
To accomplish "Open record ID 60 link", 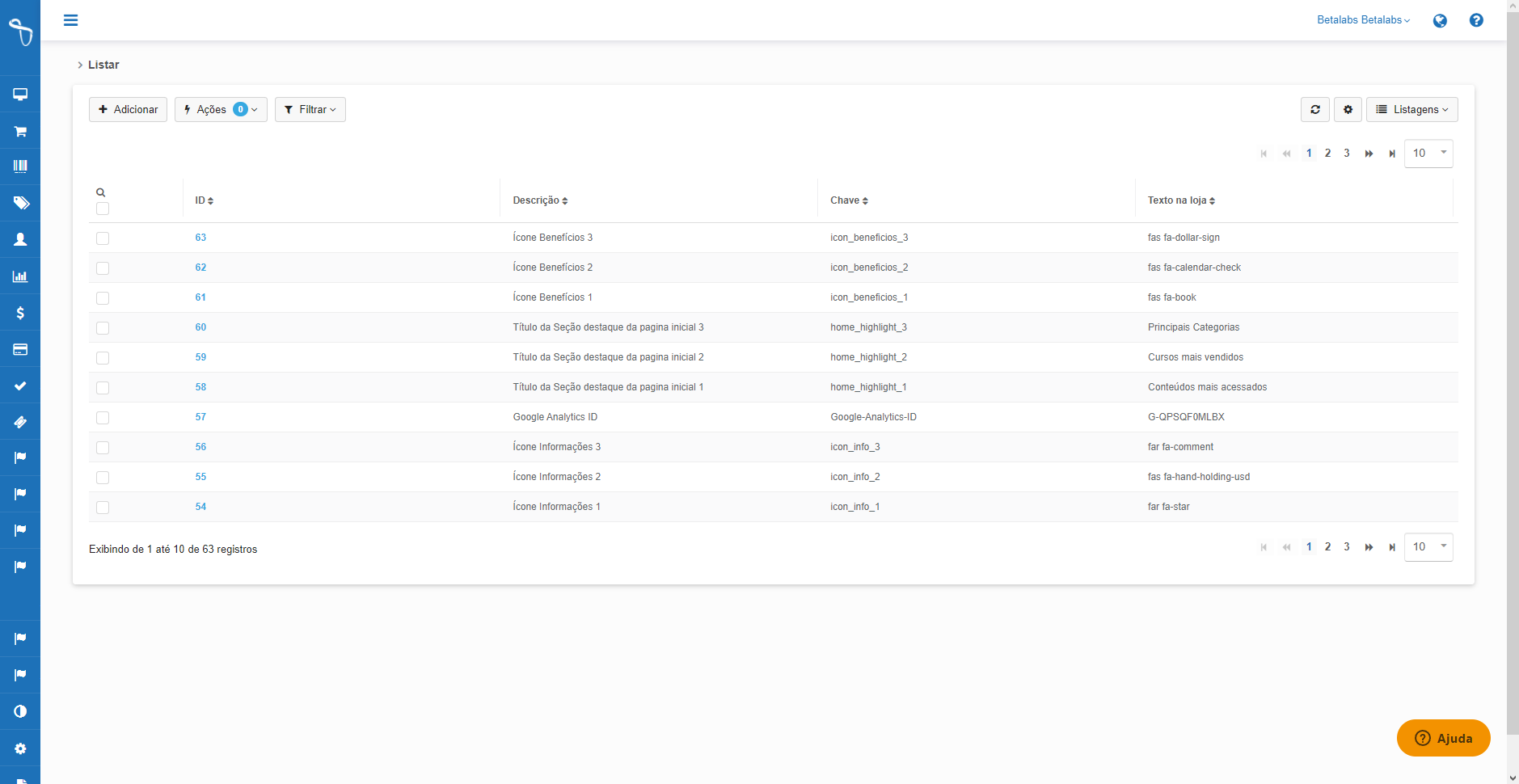I will pyautogui.click(x=200, y=327).
